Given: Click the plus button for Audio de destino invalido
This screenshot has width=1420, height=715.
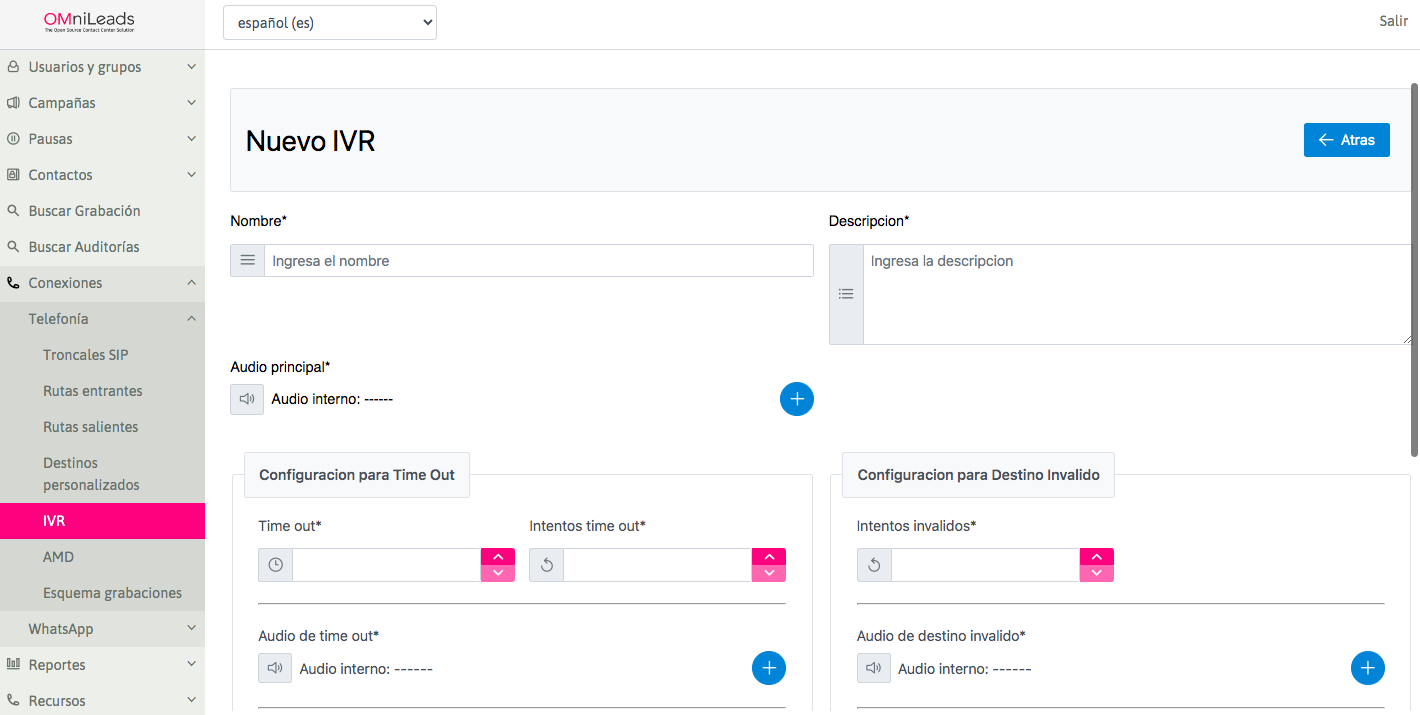Looking at the screenshot, I should [1367, 668].
